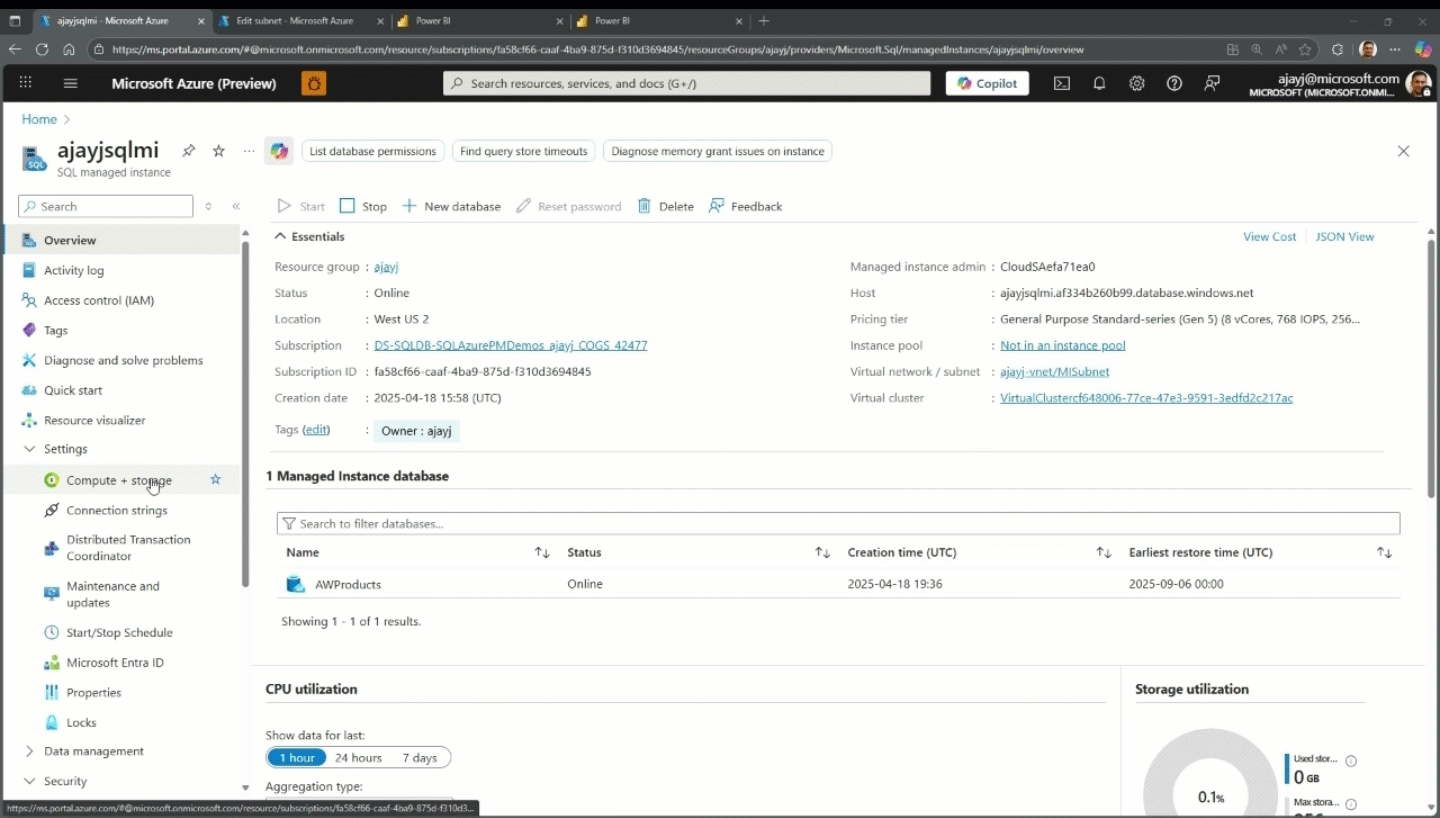Sort databases by Status column
Viewport: 1440px width, 818px height.
(823, 552)
